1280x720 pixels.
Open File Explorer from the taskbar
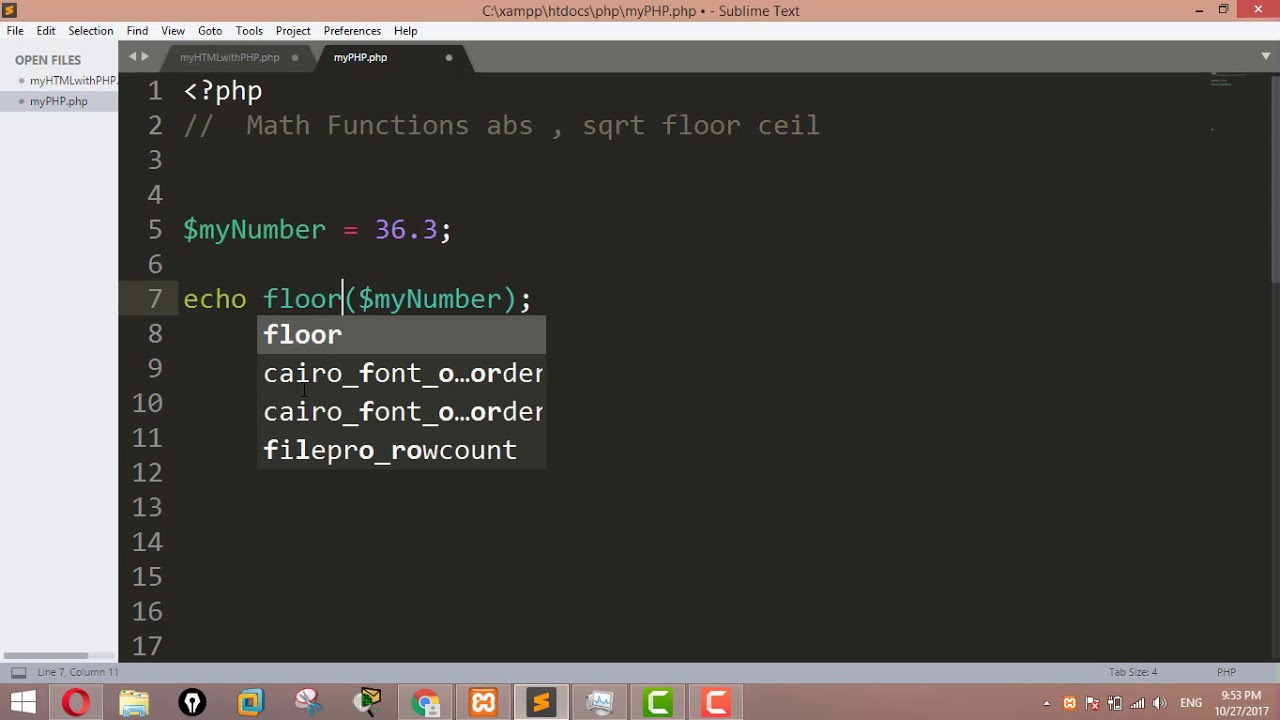(x=134, y=702)
